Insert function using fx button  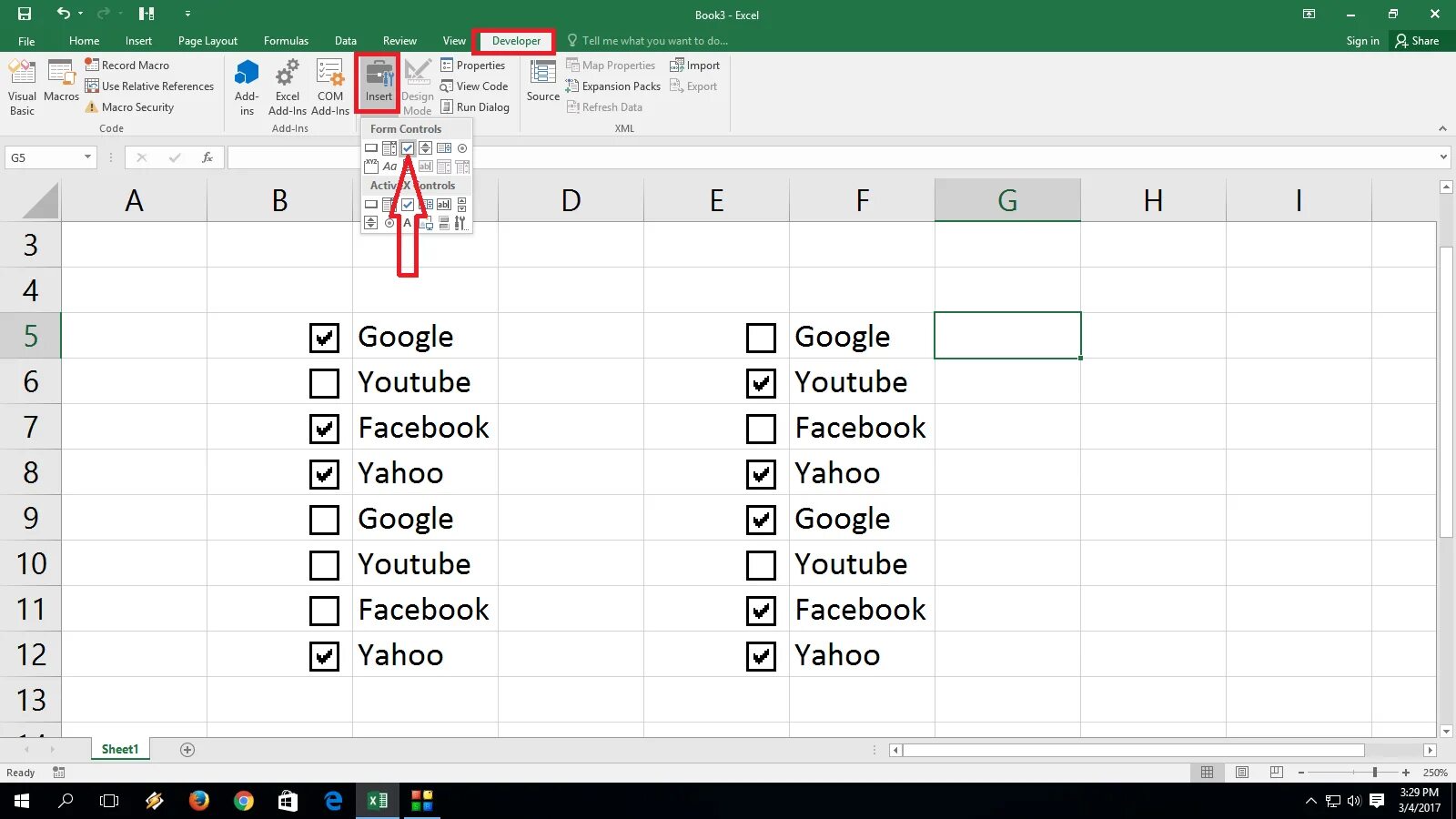tap(207, 157)
